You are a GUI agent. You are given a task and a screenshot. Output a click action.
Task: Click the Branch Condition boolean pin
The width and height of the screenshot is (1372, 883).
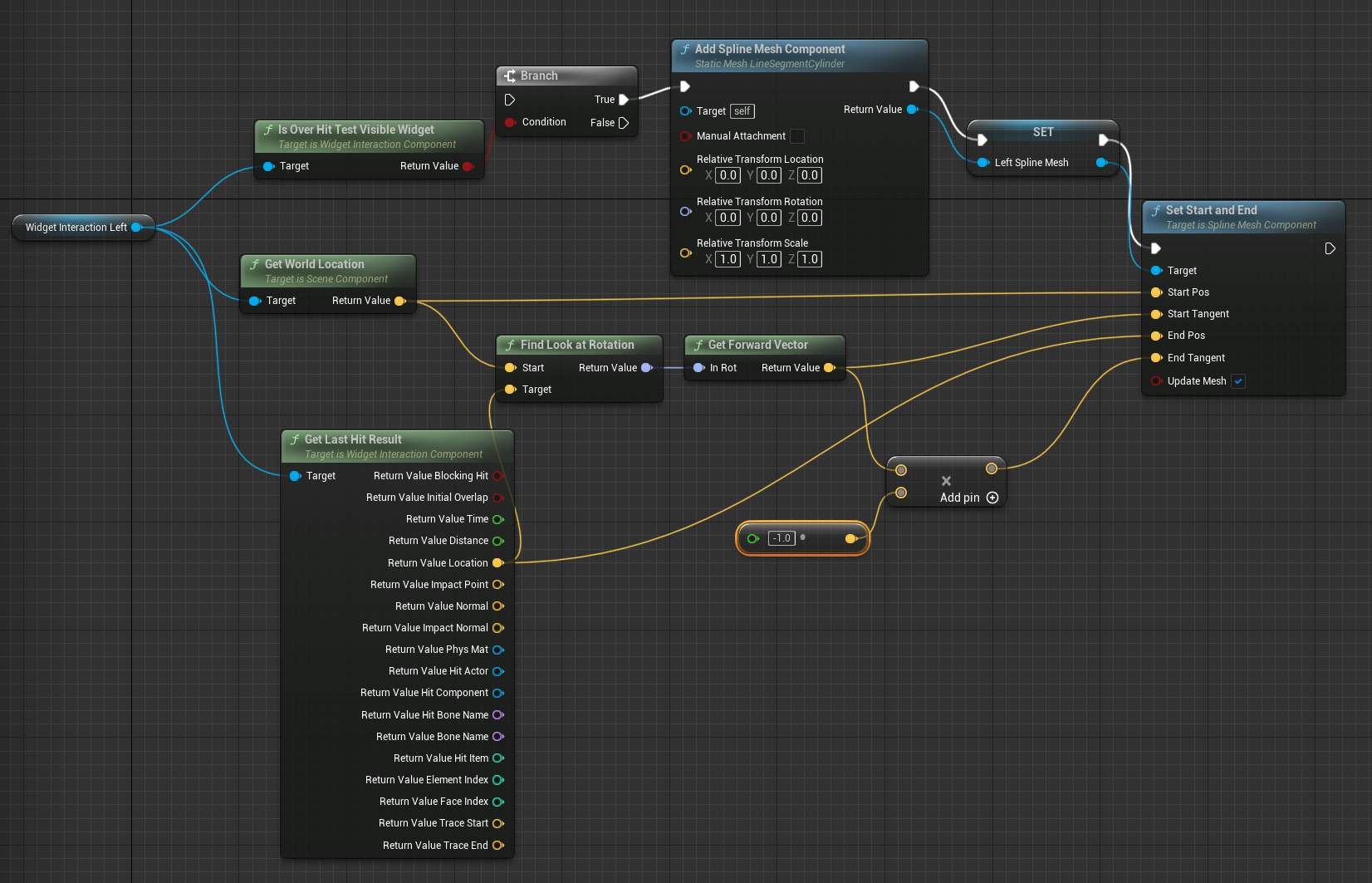510,122
